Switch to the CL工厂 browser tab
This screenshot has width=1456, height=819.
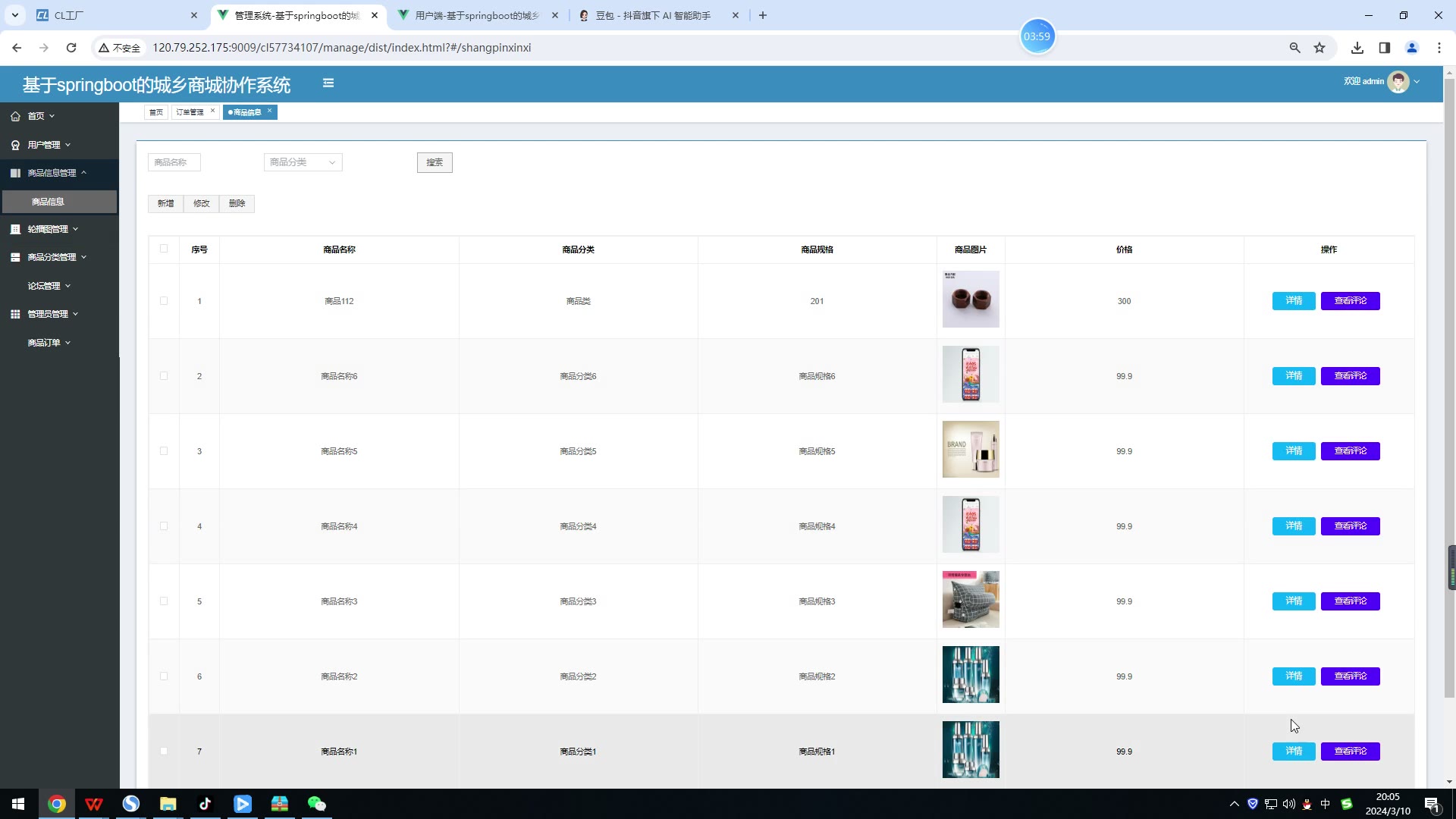point(114,15)
